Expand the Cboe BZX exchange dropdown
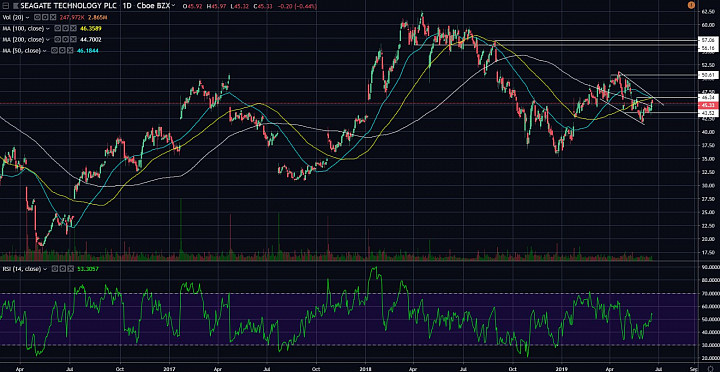720x372 pixels. pyautogui.click(x=173, y=5)
